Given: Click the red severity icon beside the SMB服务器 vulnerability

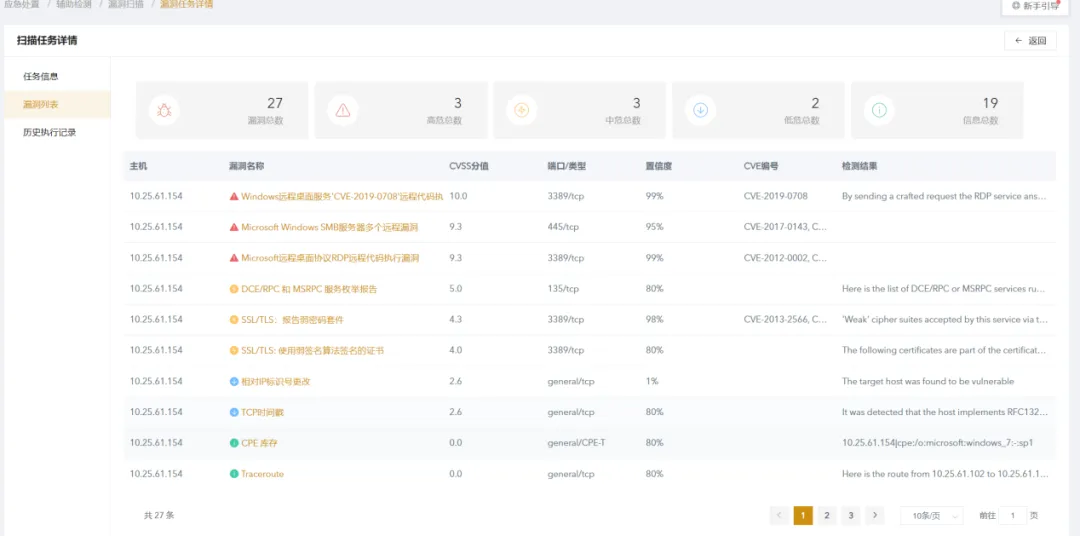Looking at the screenshot, I should 233,227.
